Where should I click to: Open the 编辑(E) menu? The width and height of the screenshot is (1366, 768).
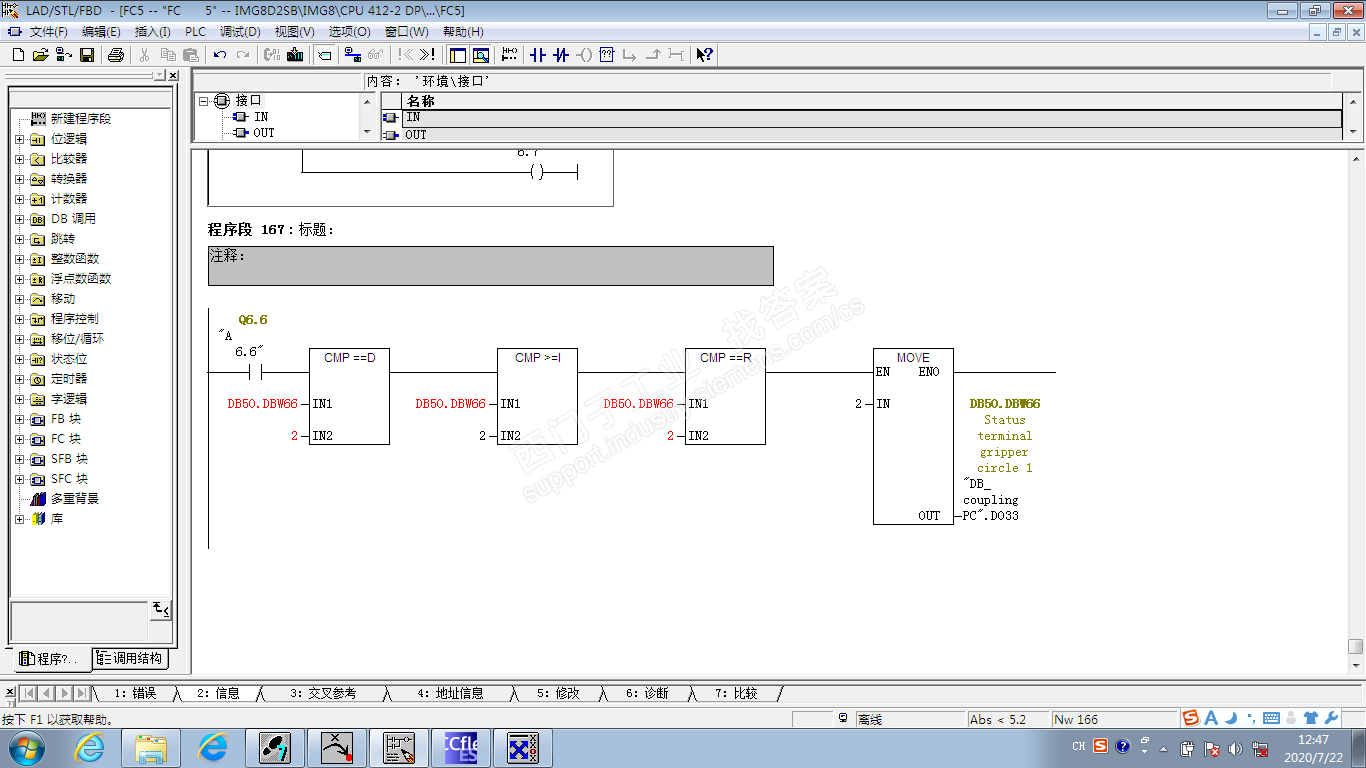(x=101, y=32)
